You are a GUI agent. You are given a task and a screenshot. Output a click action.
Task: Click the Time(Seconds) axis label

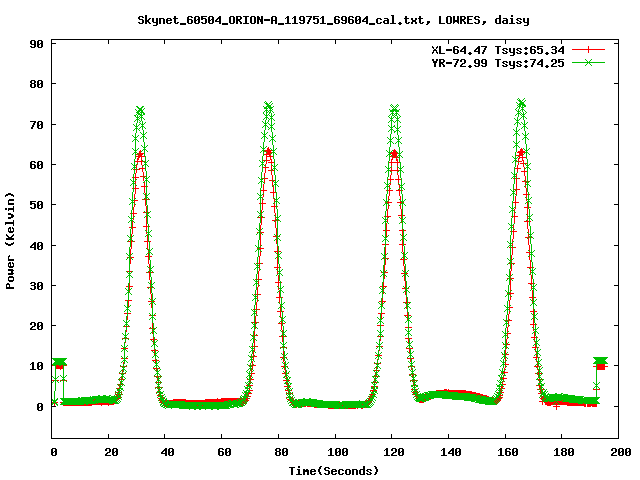tap(334, 471)
